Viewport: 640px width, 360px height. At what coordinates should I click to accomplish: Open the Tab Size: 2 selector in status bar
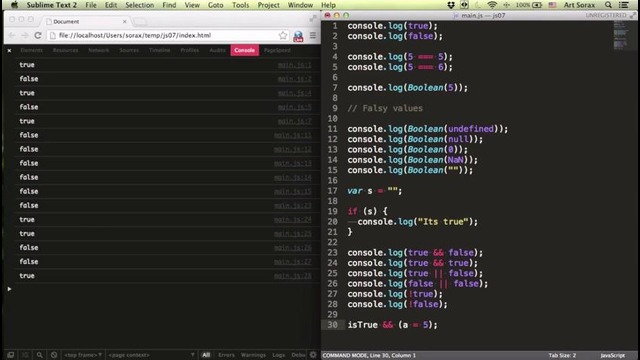562,355
